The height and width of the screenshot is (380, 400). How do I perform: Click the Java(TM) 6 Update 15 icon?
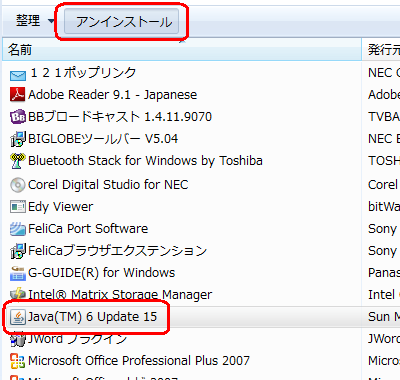coord(18,317)
